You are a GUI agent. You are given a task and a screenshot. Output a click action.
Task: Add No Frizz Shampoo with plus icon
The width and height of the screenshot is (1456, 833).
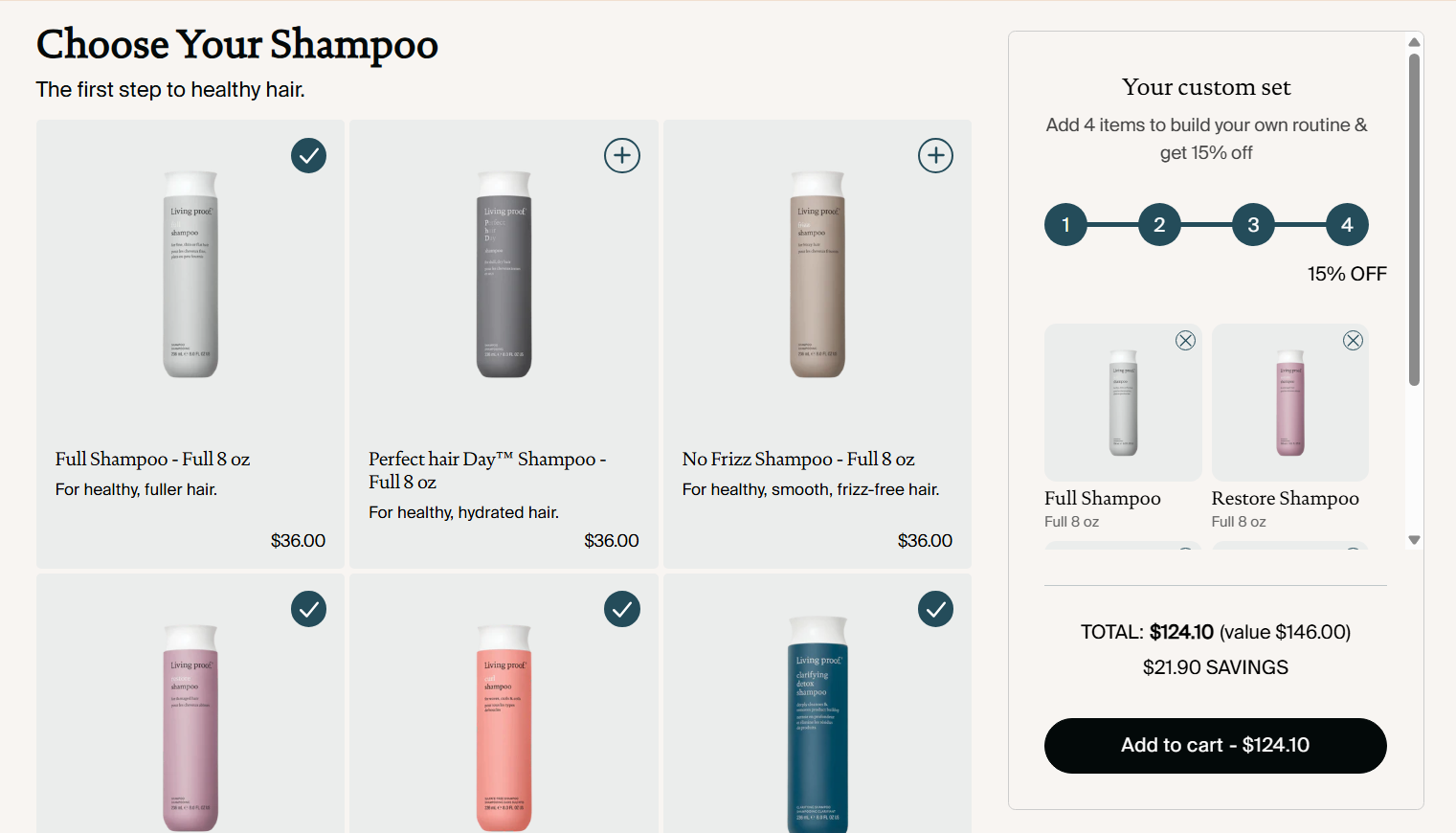935,155
